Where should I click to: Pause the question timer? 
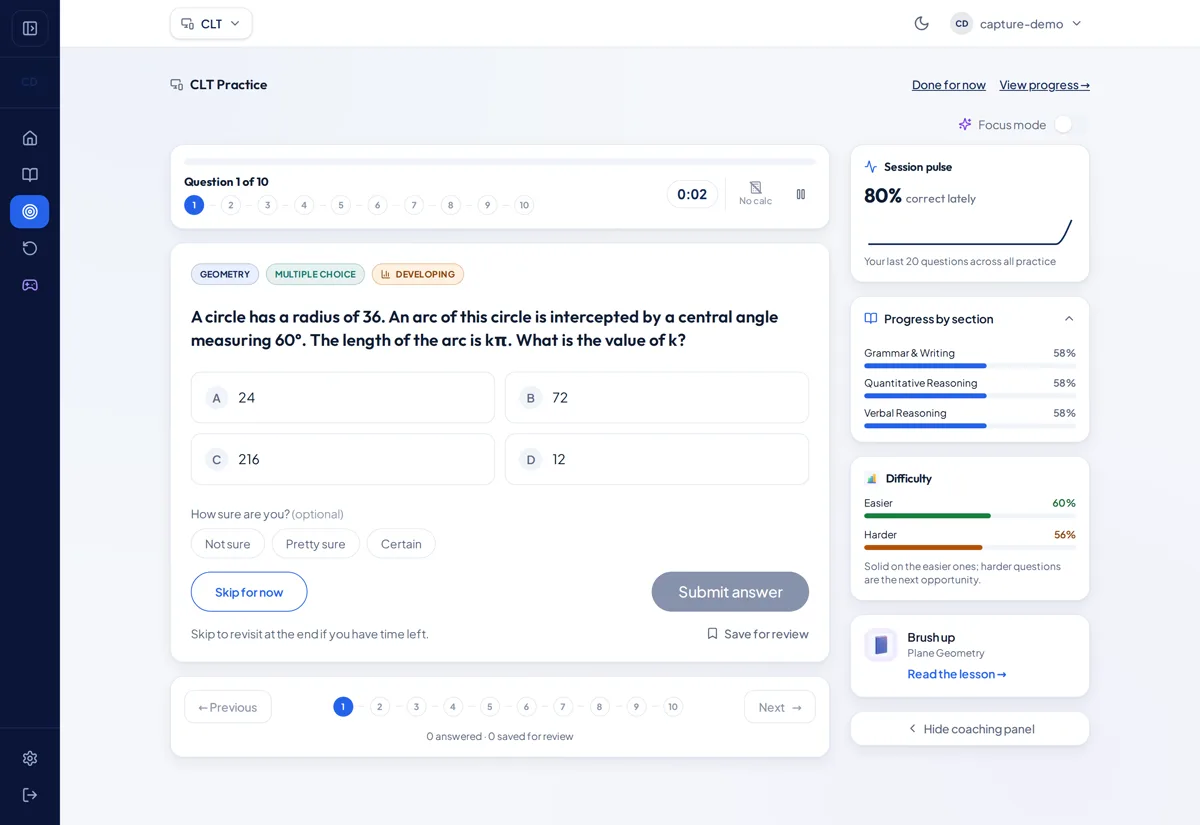coord(801,194)
